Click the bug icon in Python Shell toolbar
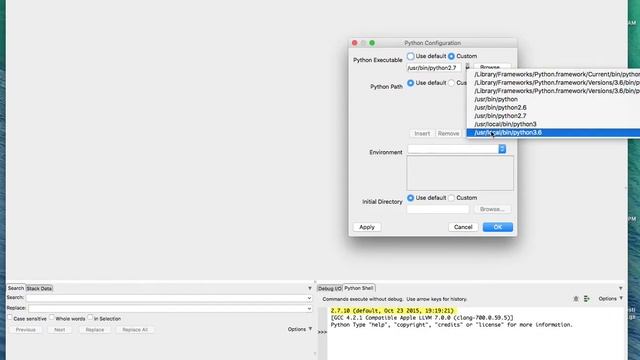Viewport: 640px width, 360px height. click(576, 299)
